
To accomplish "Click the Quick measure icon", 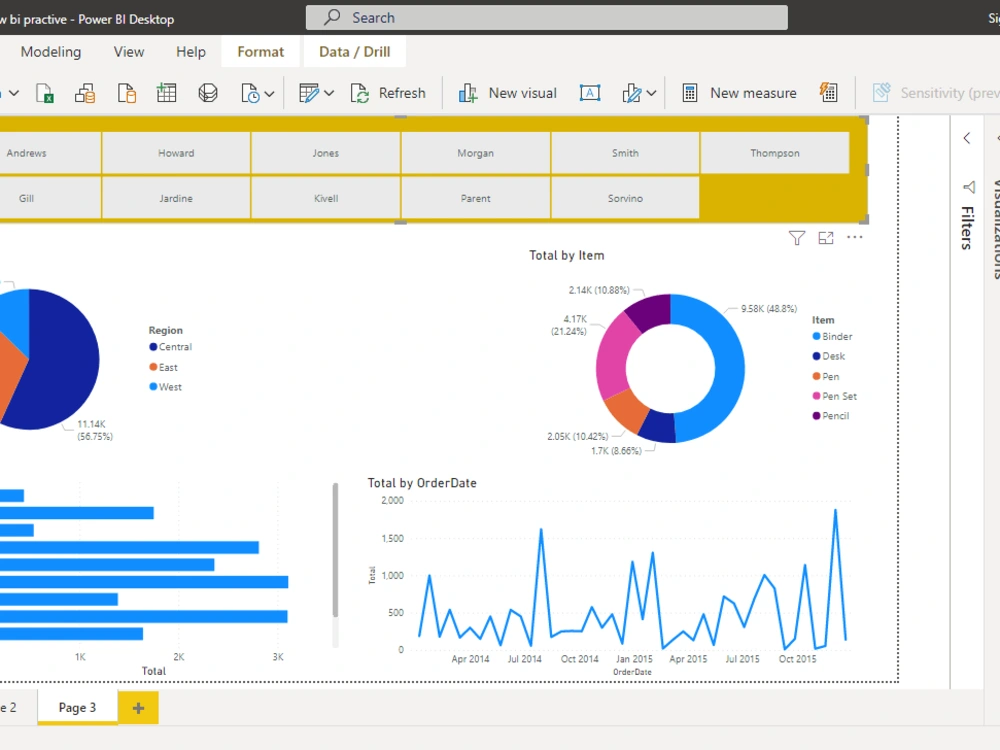I will pyautogui.click(x=828, y=93).
